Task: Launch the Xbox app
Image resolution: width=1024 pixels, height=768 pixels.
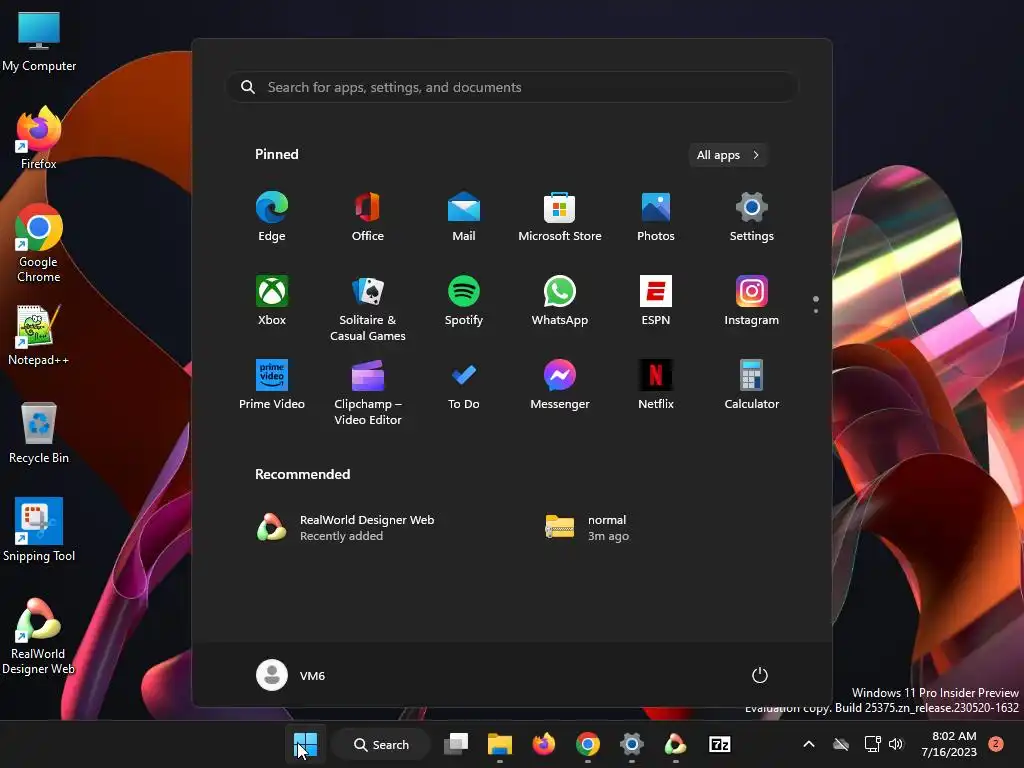Action: pos(272,301)
